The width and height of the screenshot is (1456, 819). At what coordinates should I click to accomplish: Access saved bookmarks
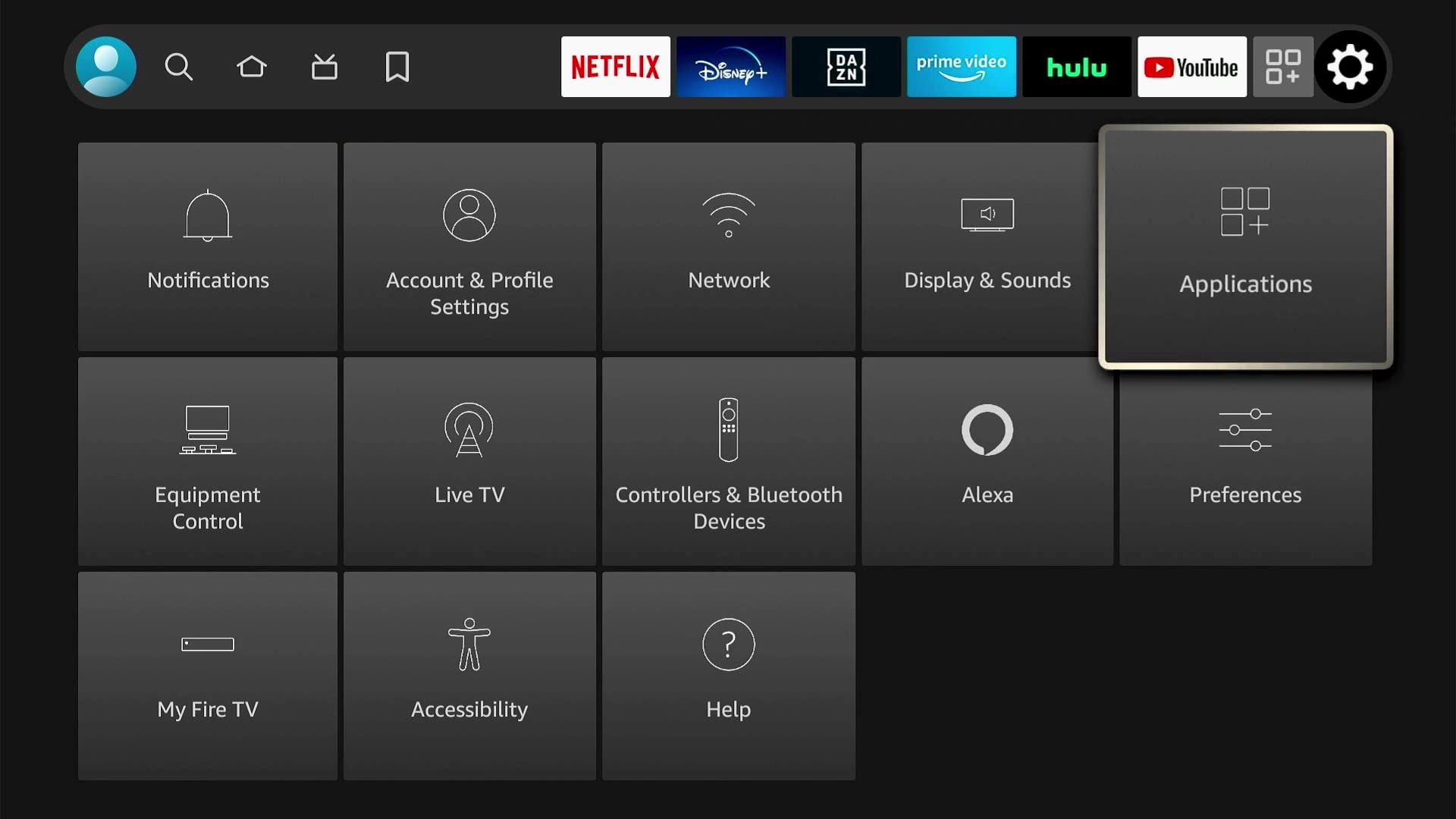point(397,66)
